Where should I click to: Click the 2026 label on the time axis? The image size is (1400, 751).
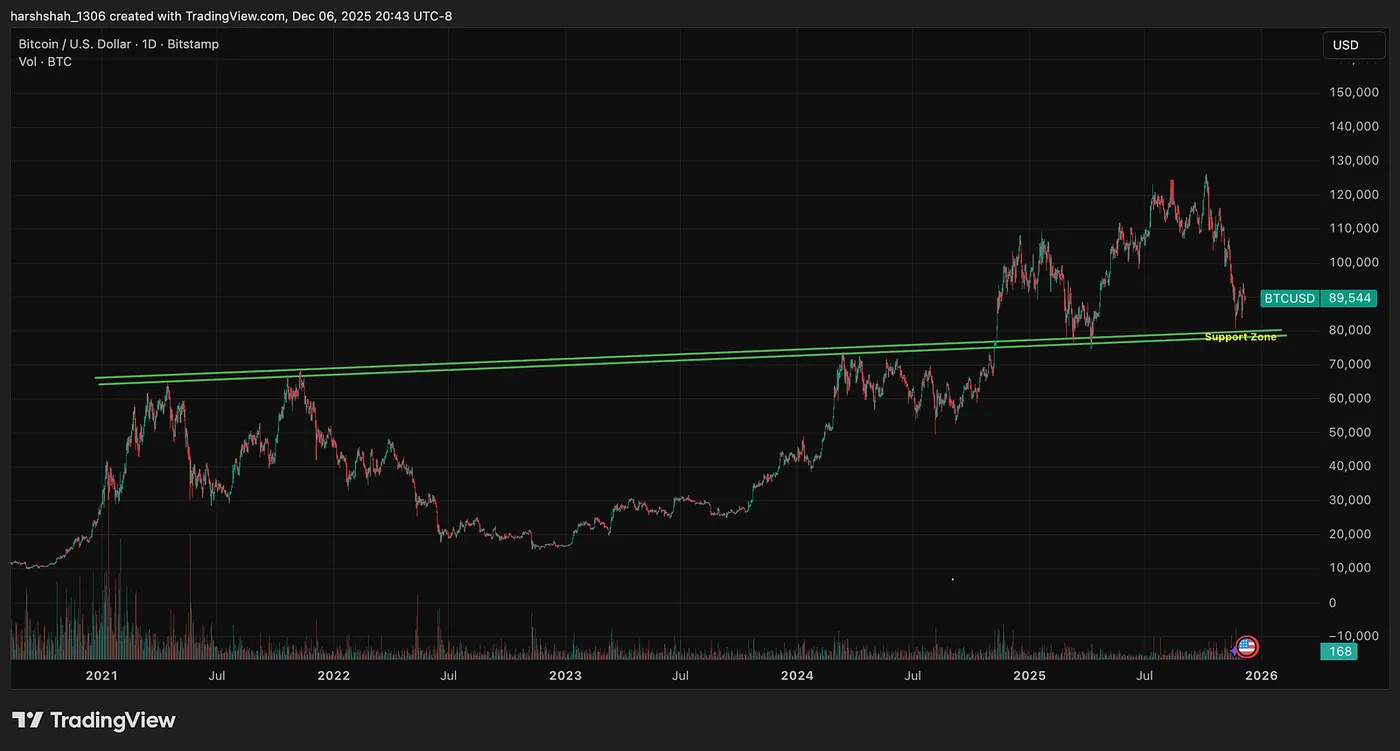(1261, 676)
